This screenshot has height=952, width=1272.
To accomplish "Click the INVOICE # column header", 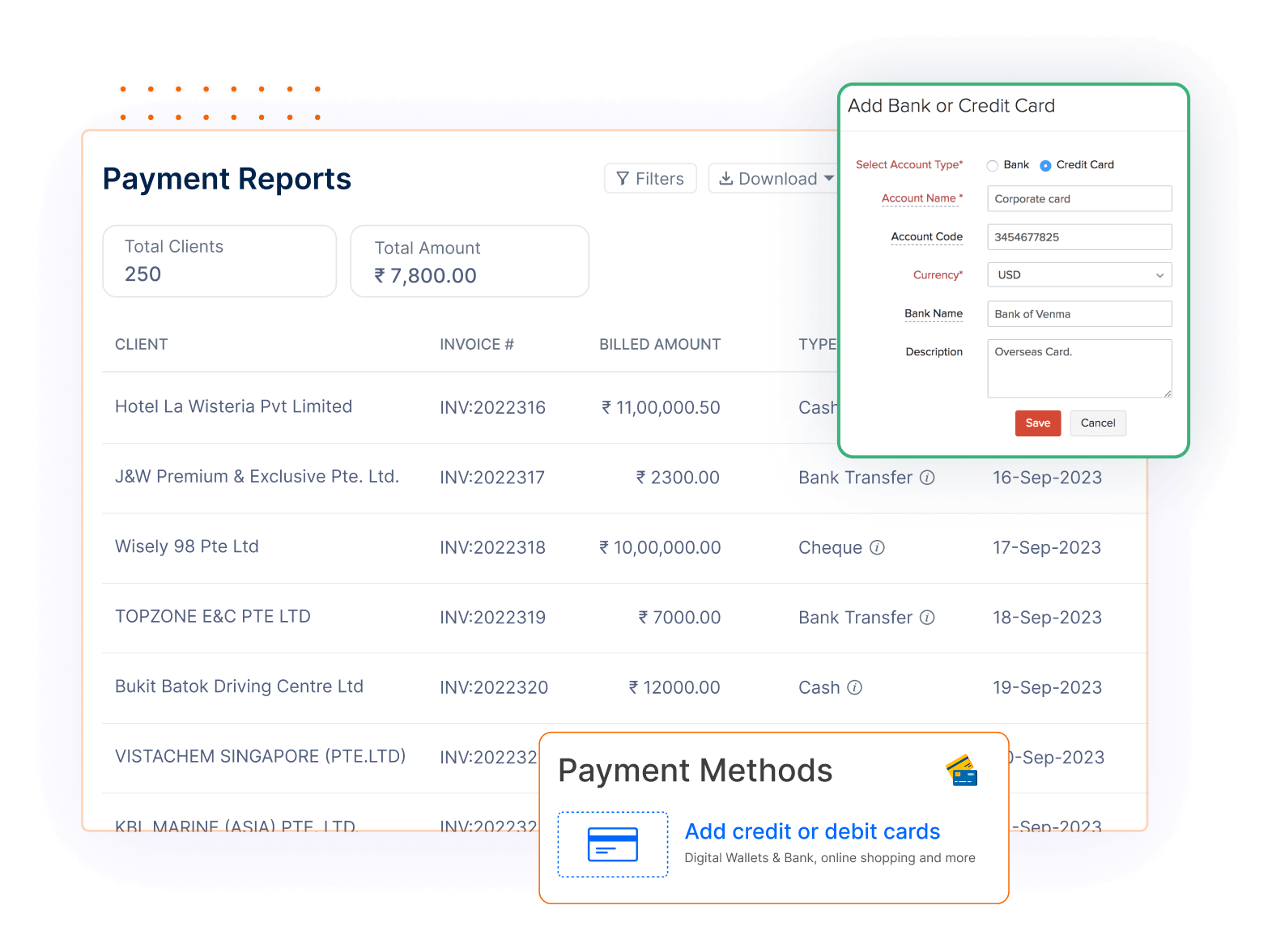I will coord(477,344).
